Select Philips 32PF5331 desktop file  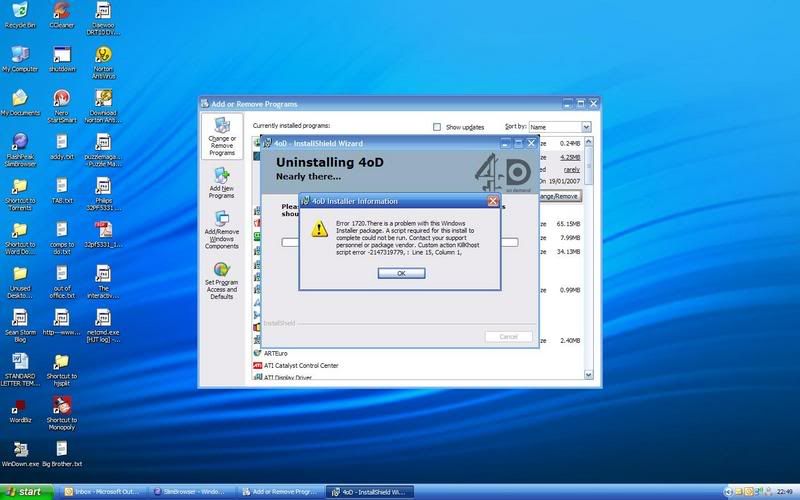point(103,194)
